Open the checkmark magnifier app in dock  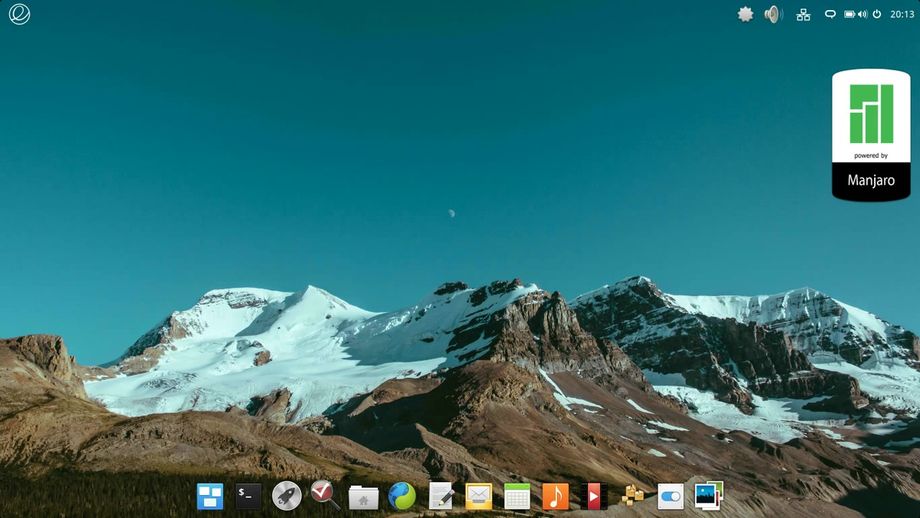coord(324,495)
